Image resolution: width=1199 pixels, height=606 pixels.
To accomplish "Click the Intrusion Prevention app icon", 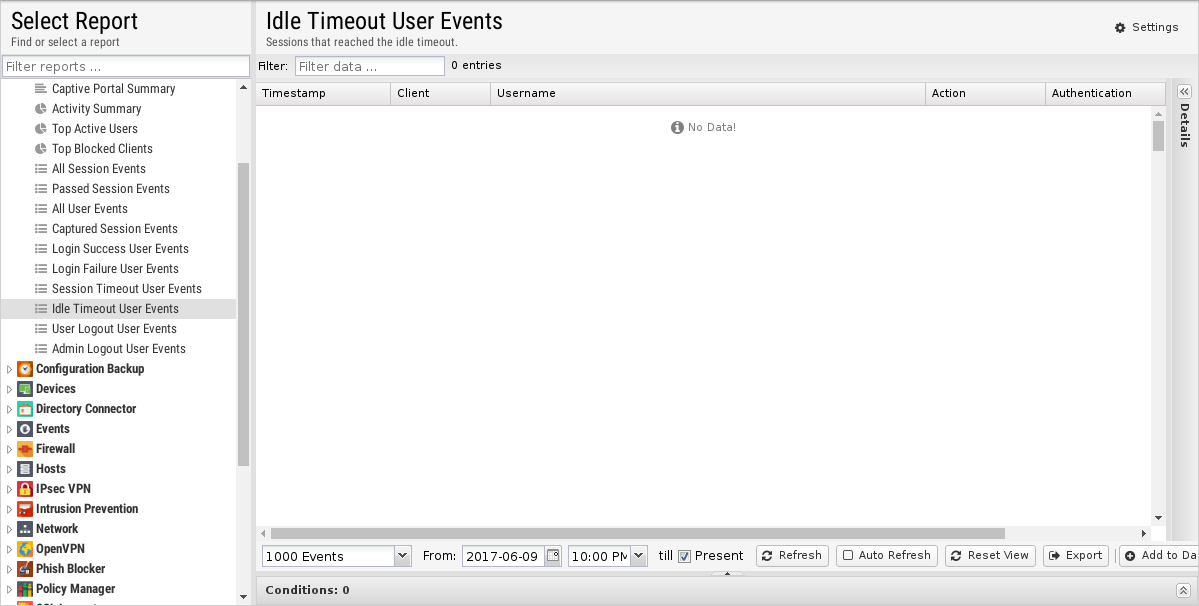I will [24, 509].
